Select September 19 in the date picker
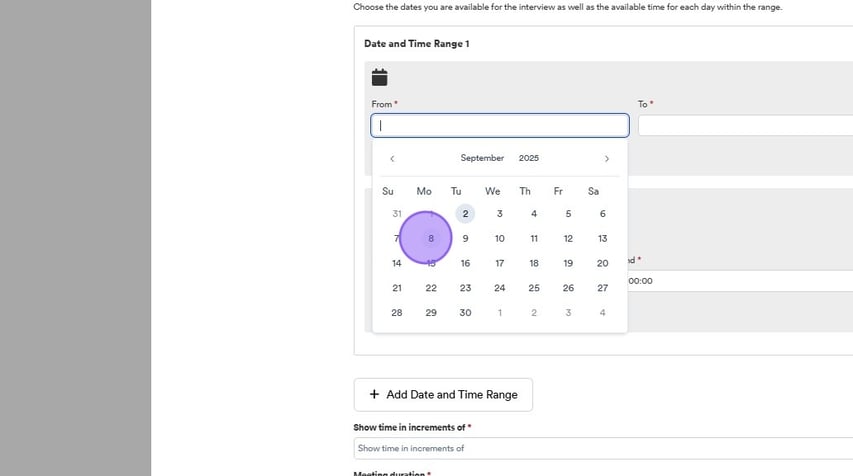853x476 pixels. point(568,263)
